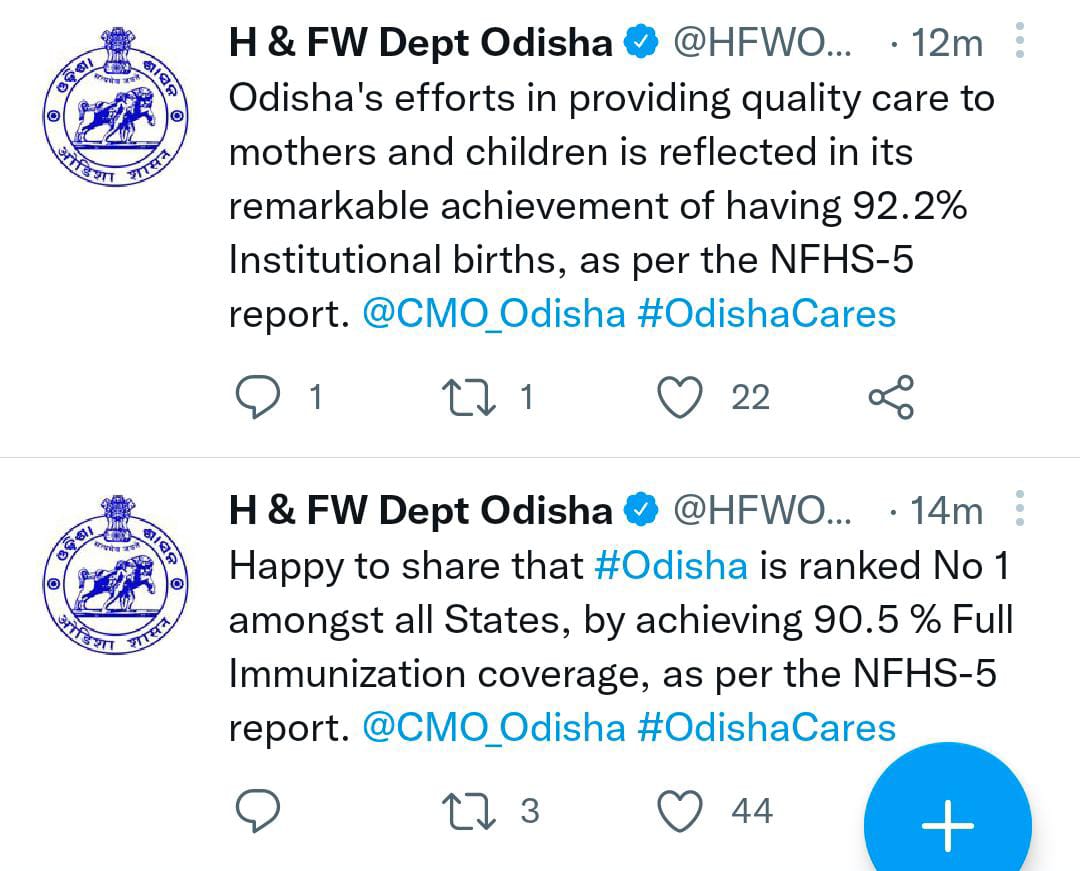Open #OdishaCares hashtag in second tweet
This screenshot has height=871, width=1080.
767,728
